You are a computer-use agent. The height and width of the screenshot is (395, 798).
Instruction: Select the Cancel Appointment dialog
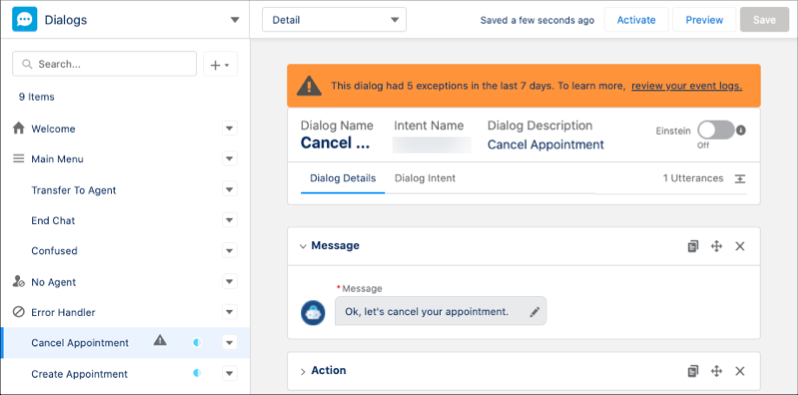(80, 343)
